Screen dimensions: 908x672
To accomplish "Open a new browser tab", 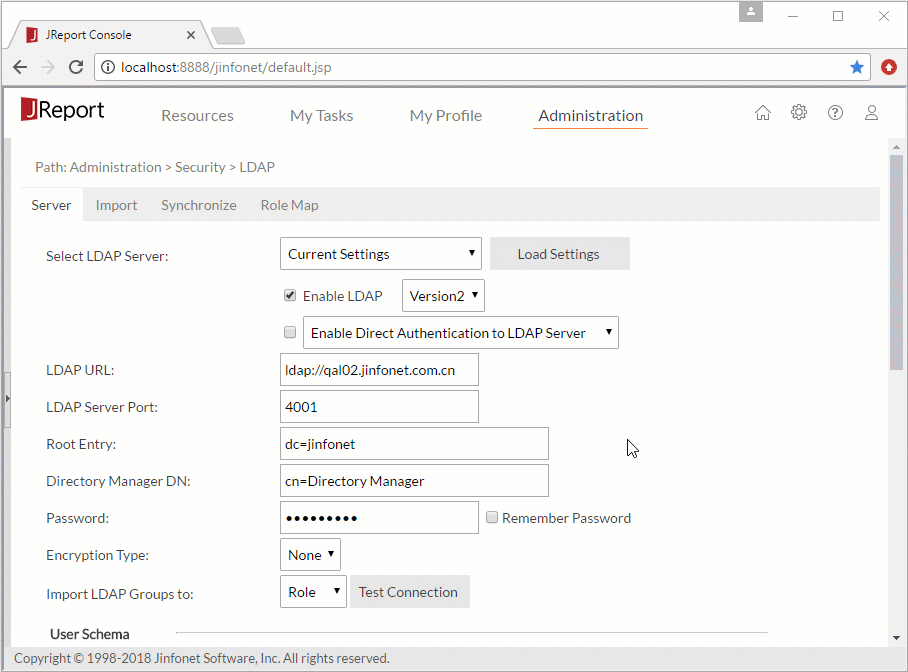I will [x=228, y=36].
